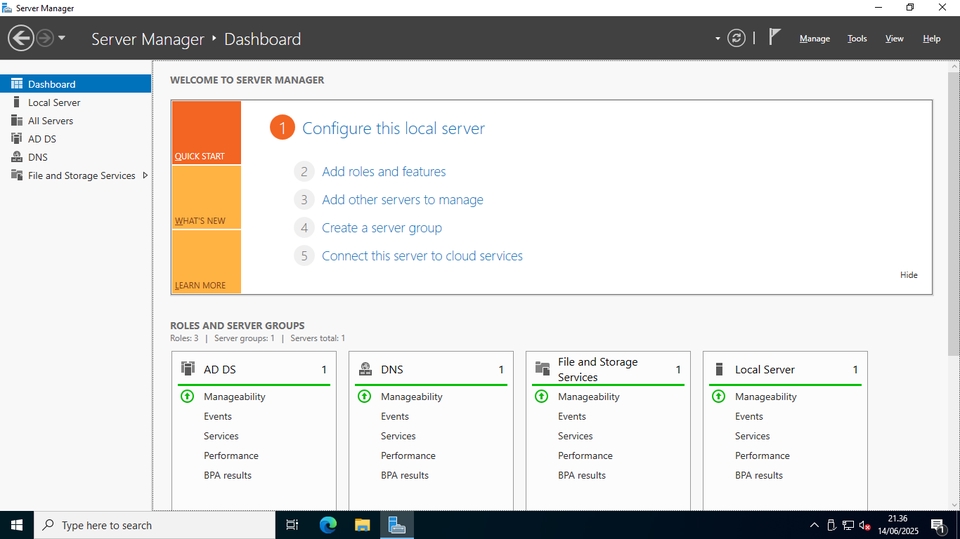This screenshot has height=539, width=960.
Task: Click Local Server tile icon
Action: click(719, 369)
